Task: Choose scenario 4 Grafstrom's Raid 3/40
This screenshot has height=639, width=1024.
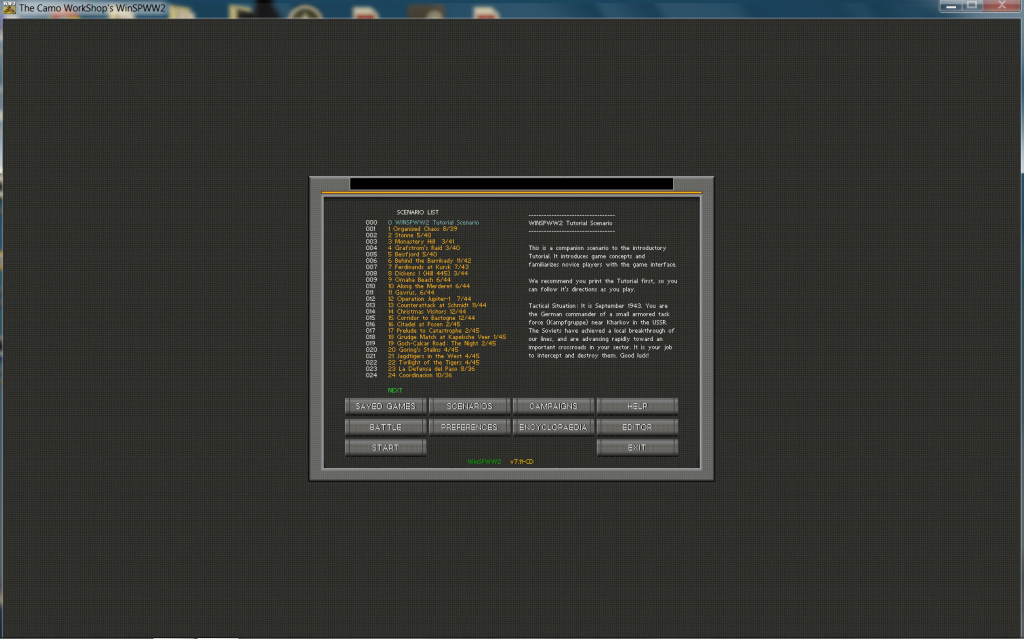Action: tap(424, 248)
